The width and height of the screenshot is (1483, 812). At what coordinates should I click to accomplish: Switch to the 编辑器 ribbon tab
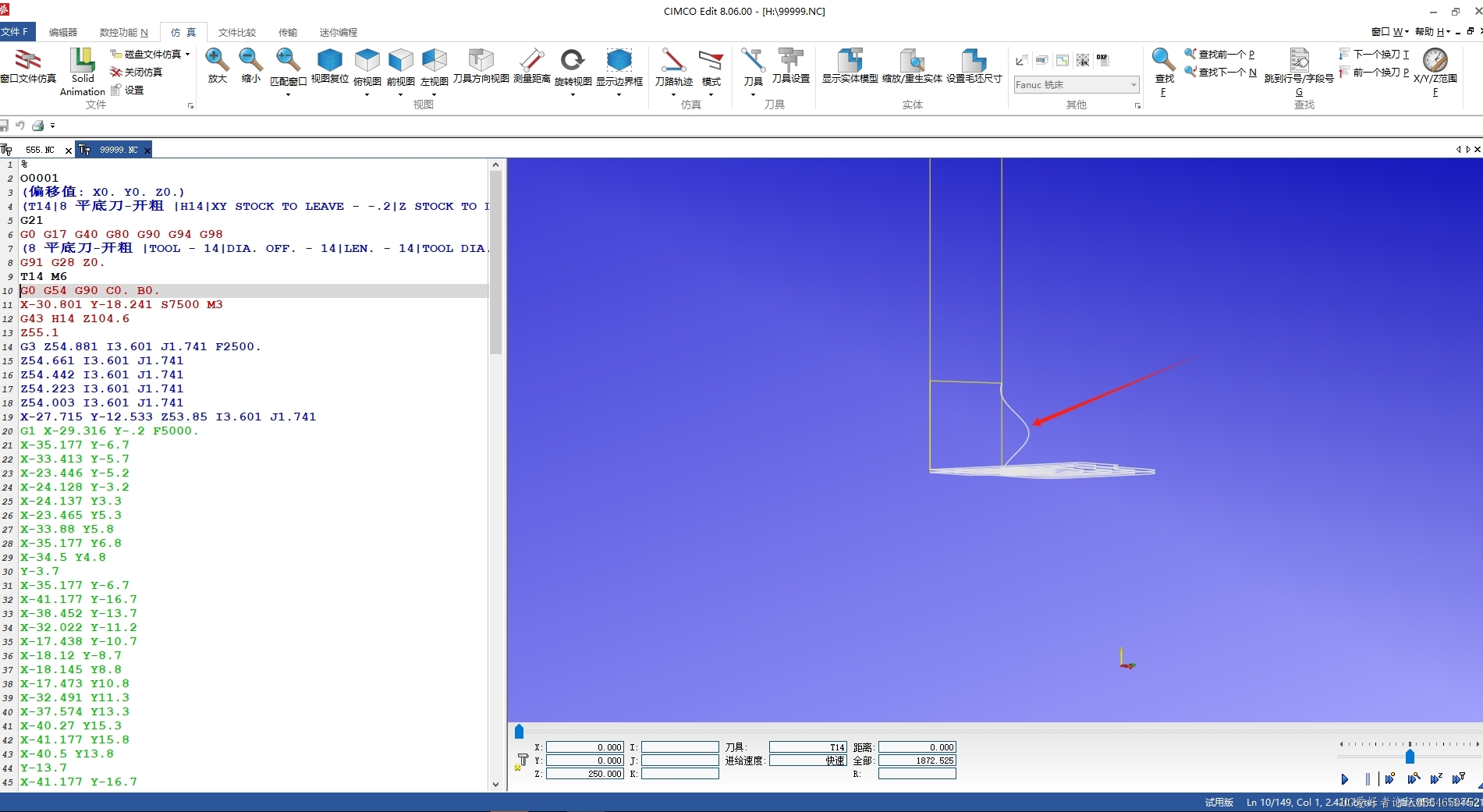[63, 32]
